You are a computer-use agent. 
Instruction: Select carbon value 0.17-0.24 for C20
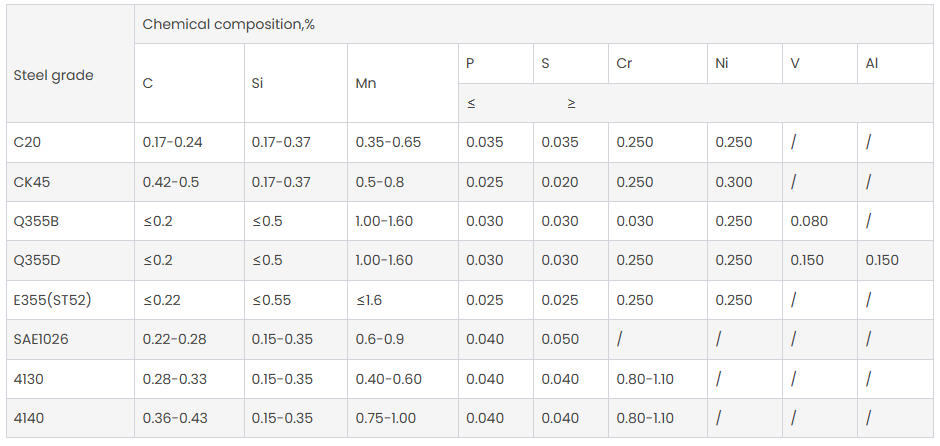tap(173, 142)
